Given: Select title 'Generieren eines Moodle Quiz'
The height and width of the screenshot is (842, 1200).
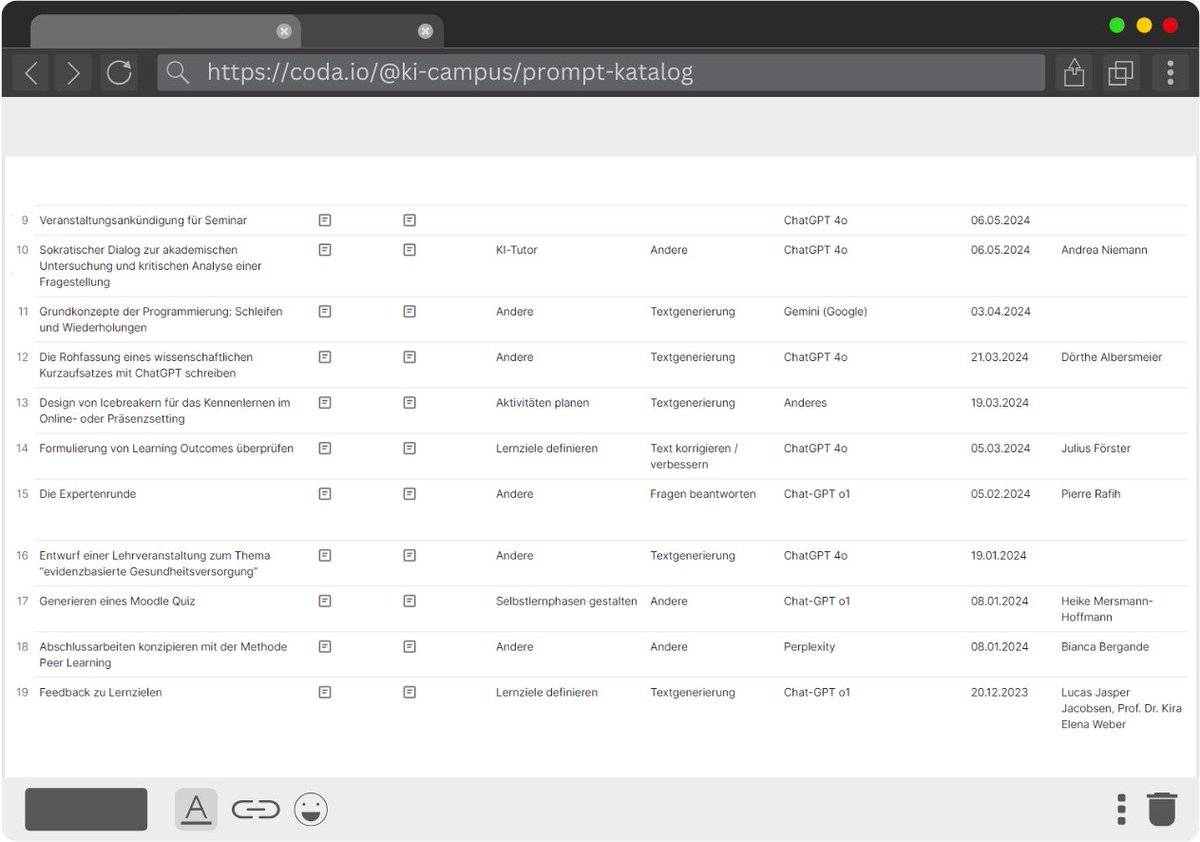Looking at the screenshot, I should [117, 601].
